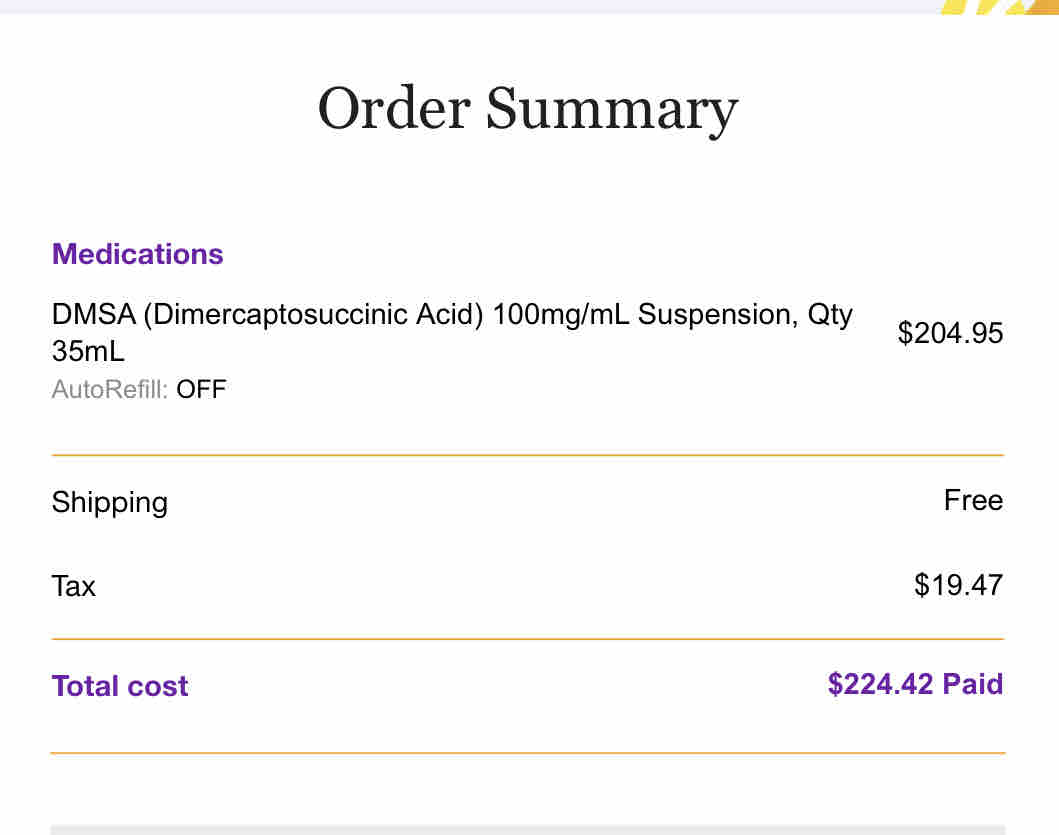
Task: Click the lavender strip above Order Summary
Action: click(469, 7)
